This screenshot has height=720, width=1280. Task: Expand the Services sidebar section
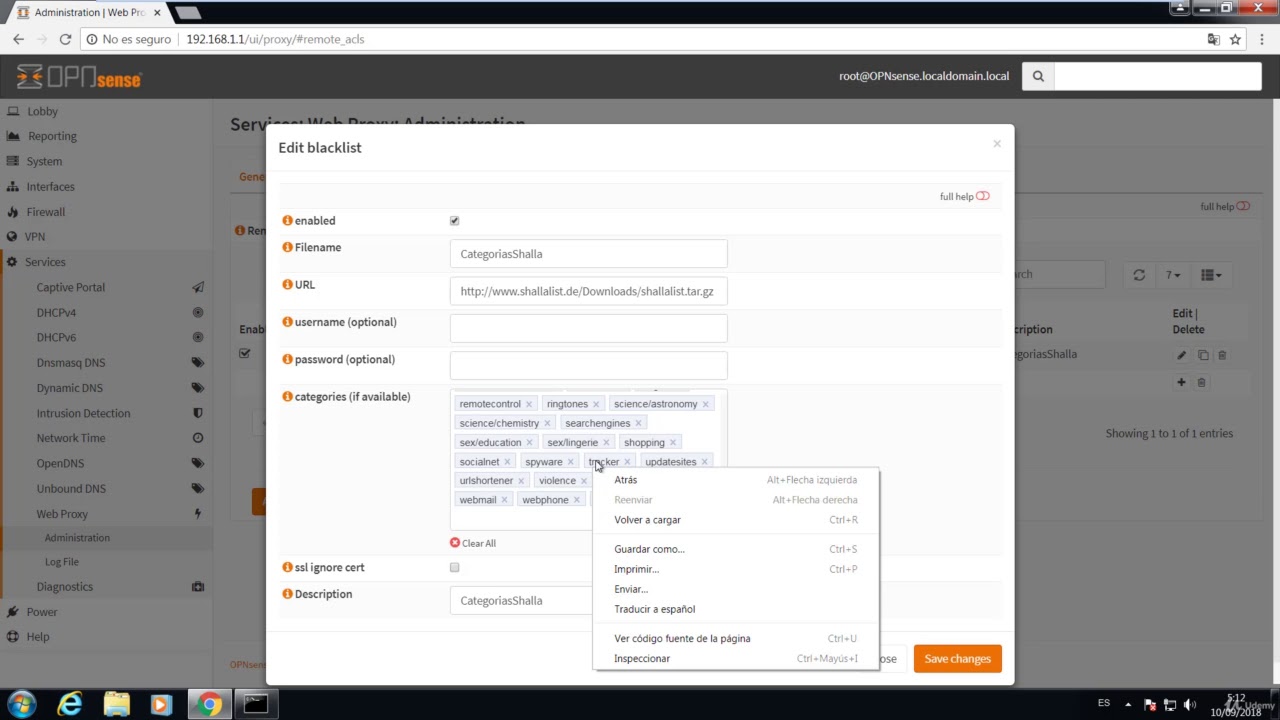[x=106, y=262]
